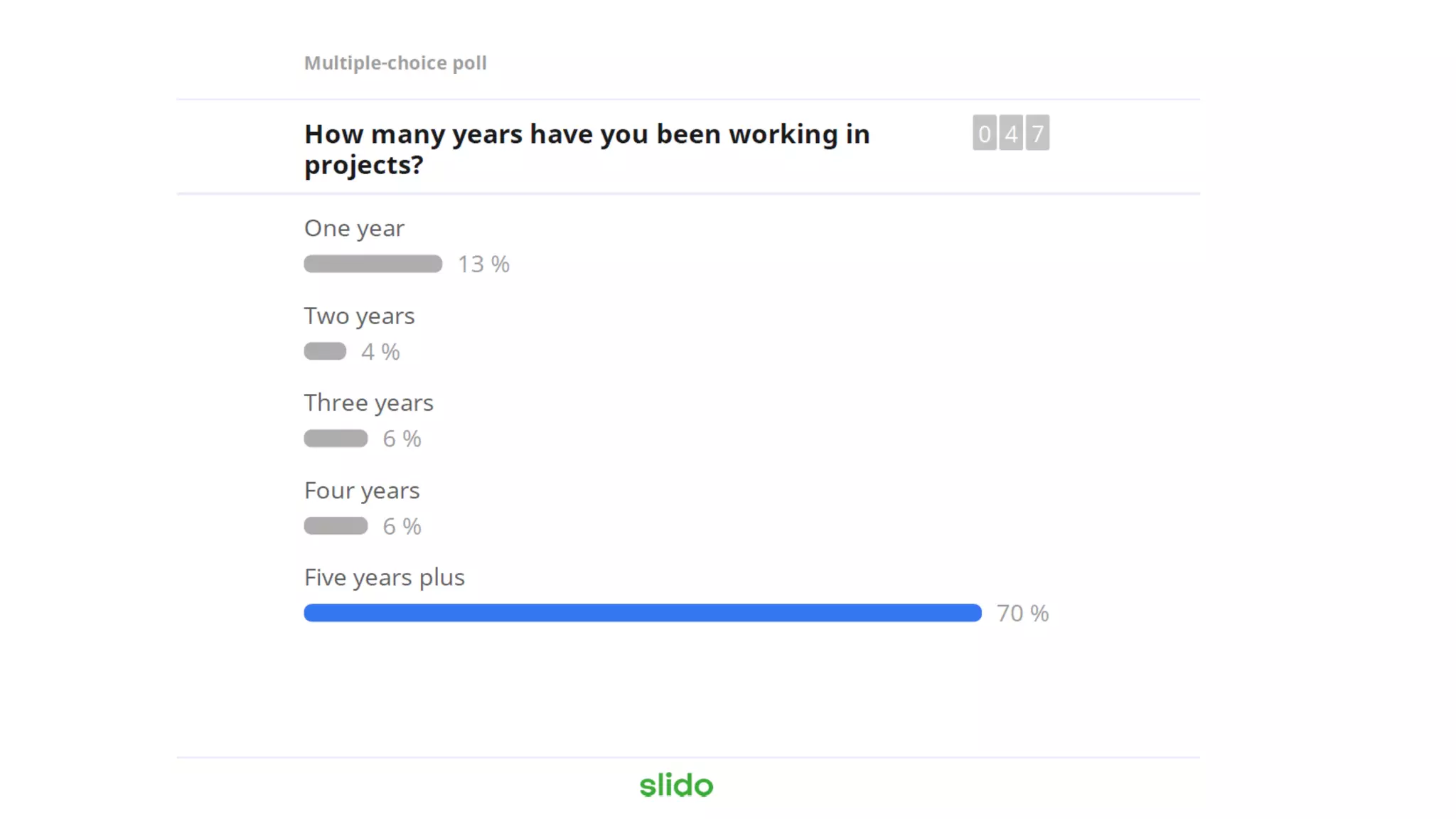Click the Three years 6% bar
Image resolution: width=1456 pixels, height=819 pixels.
(336, 439)
